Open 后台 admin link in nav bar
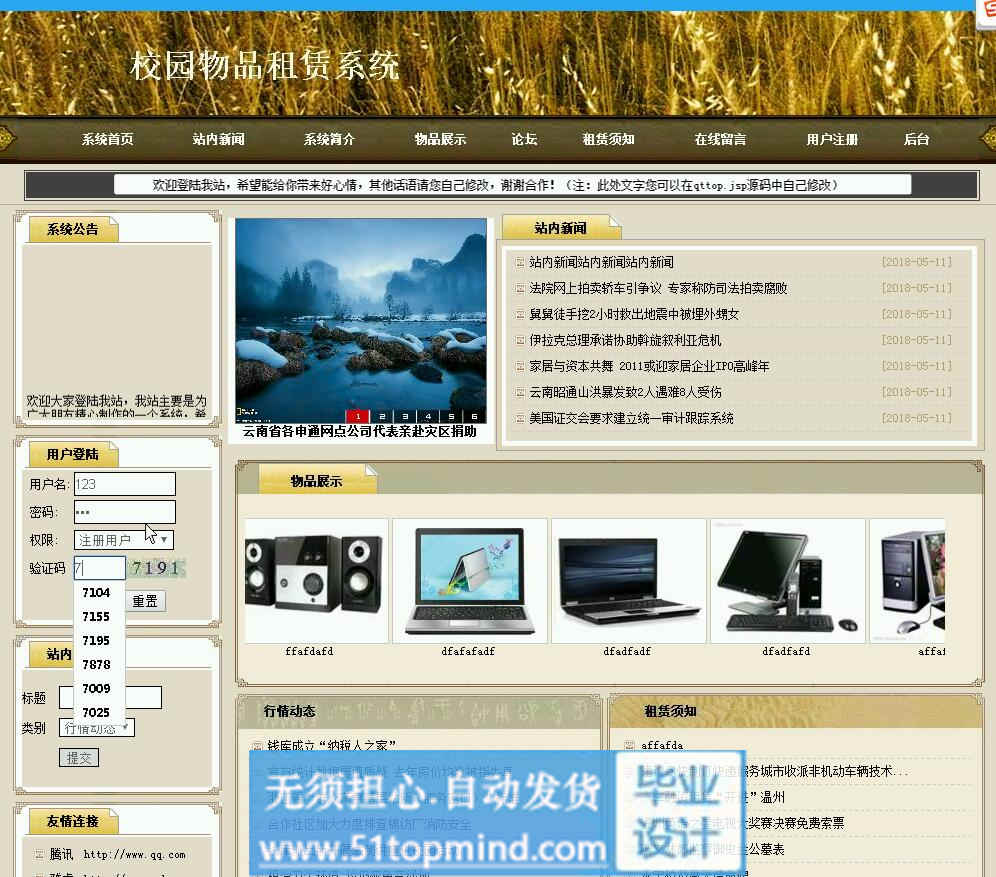This screenshot has width=996, height=877. point(917,139)
